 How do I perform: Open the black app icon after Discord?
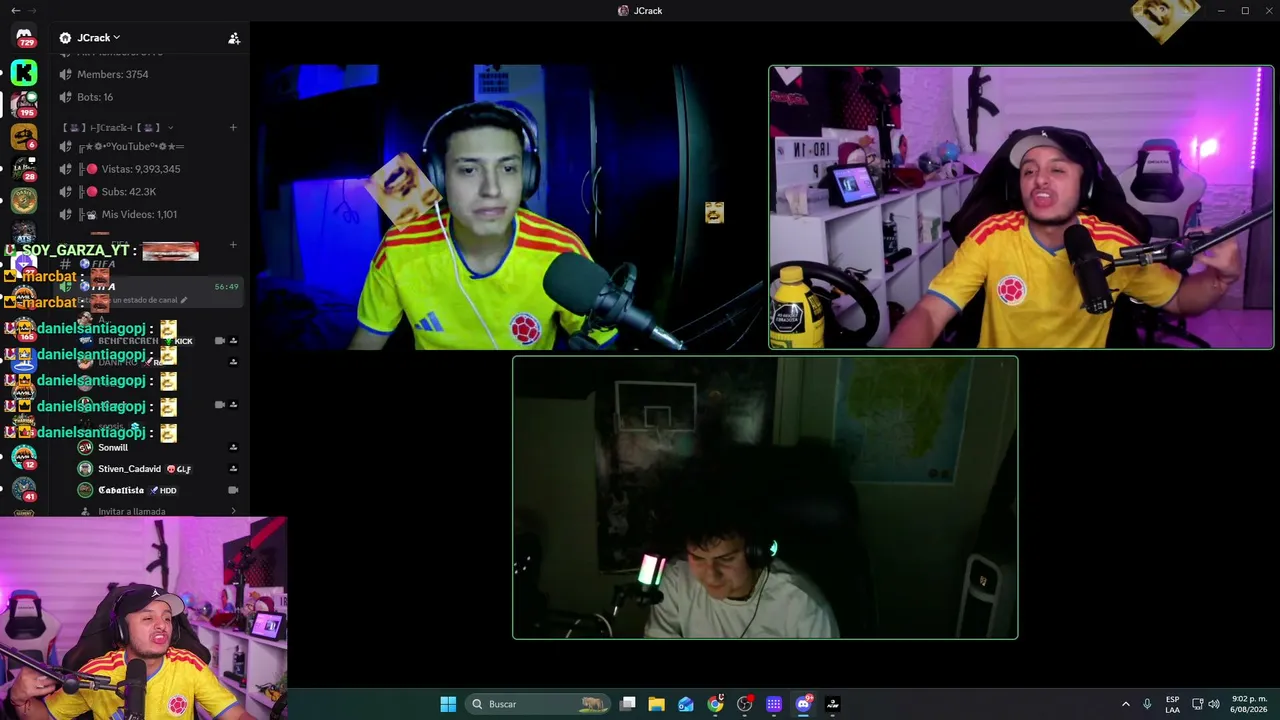click(x=833, y=704)
